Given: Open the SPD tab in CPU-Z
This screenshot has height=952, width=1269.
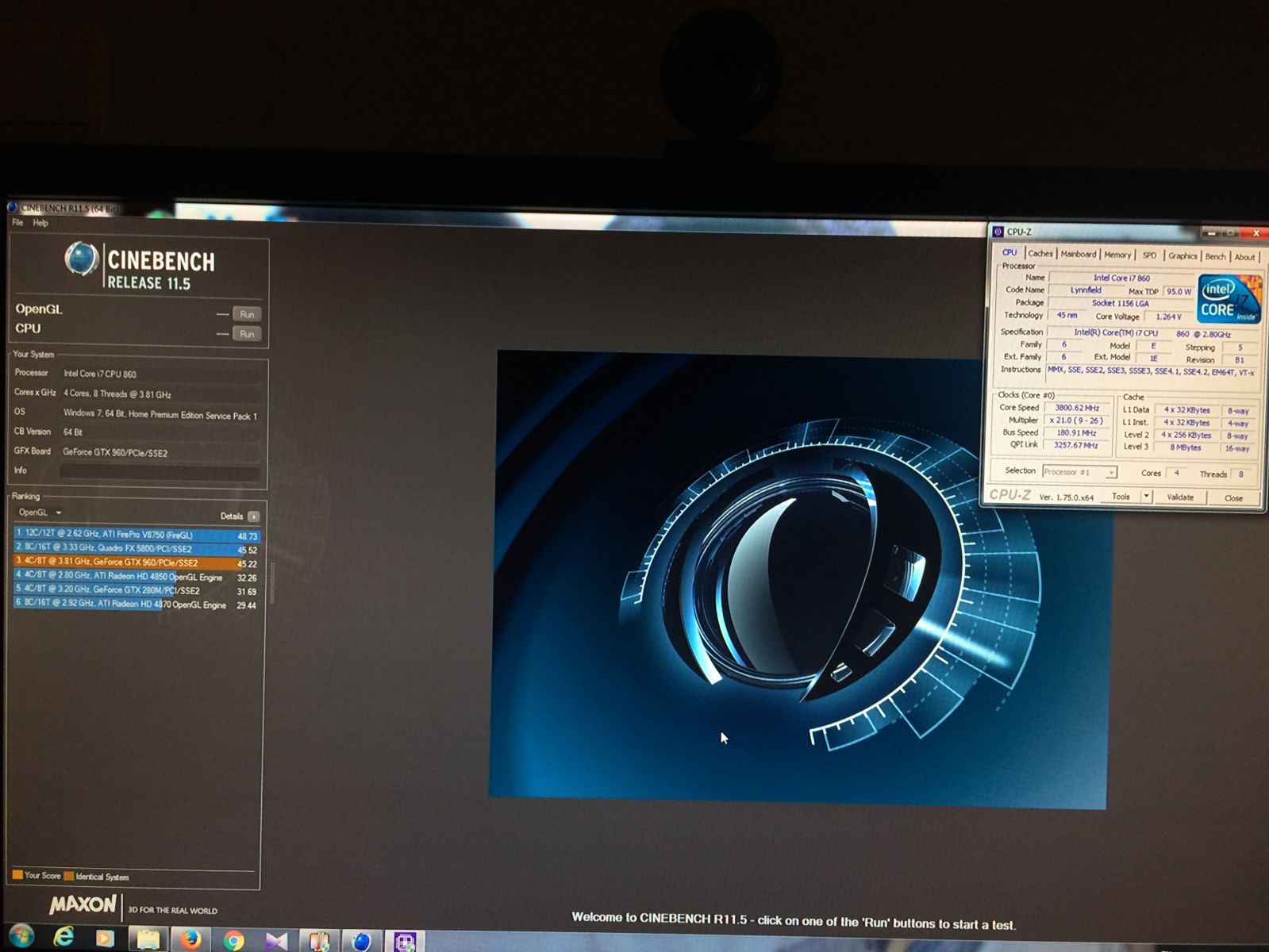Looking at the screenshot, I should (1149, 255).
